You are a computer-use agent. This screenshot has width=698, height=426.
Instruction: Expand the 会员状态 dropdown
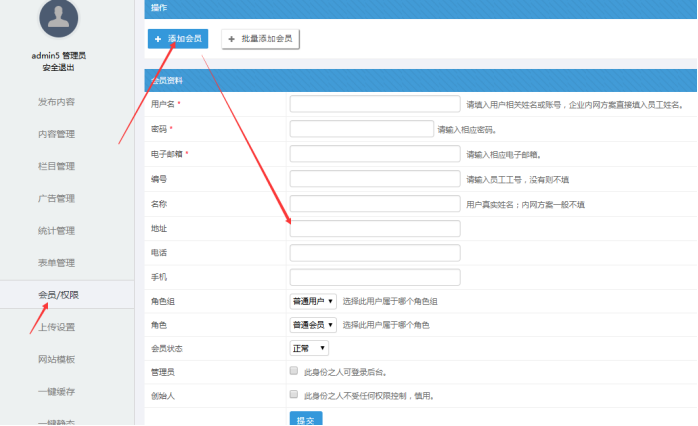pos(309,348)
